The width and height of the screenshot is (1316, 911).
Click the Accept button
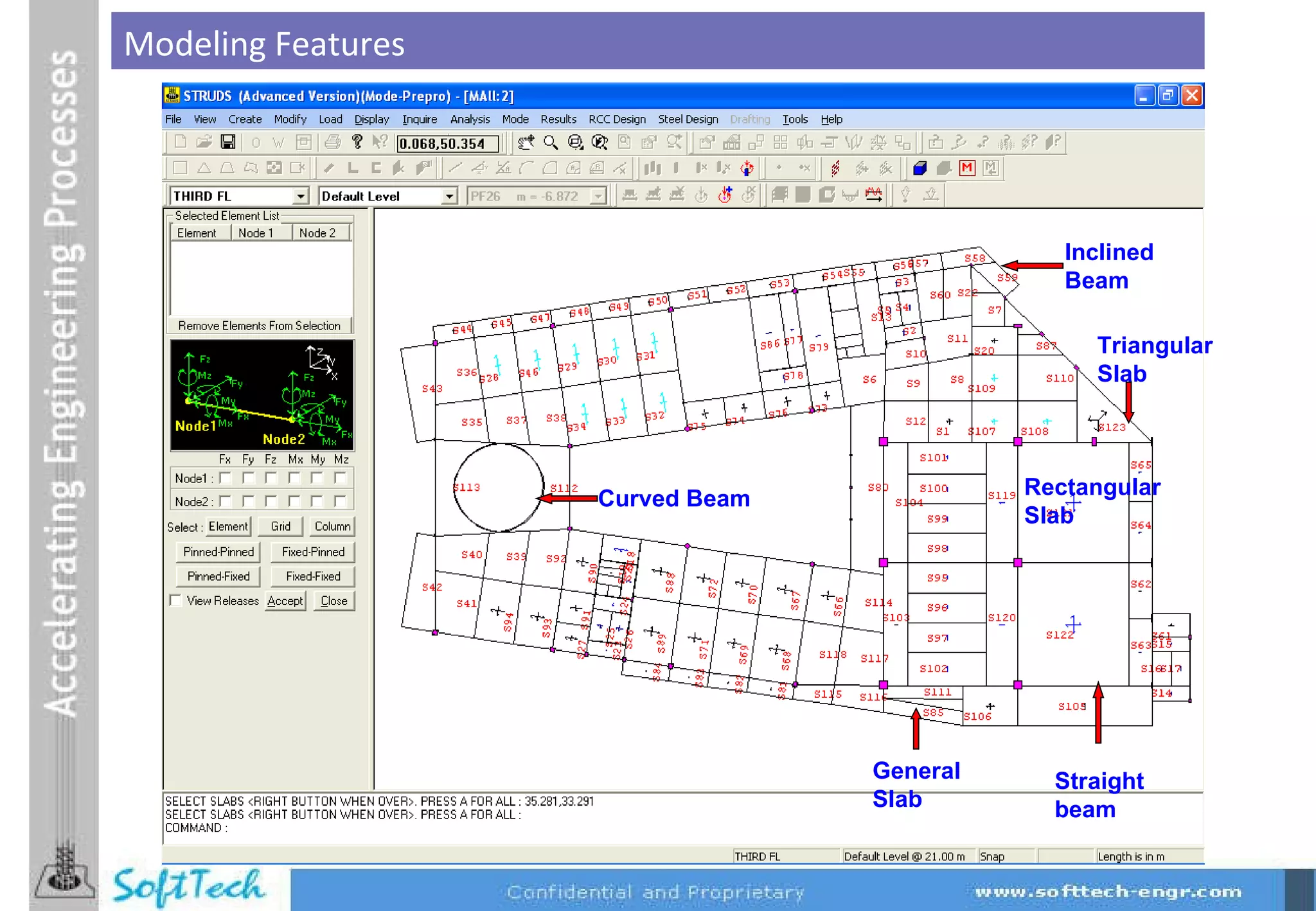click(285, 601)
